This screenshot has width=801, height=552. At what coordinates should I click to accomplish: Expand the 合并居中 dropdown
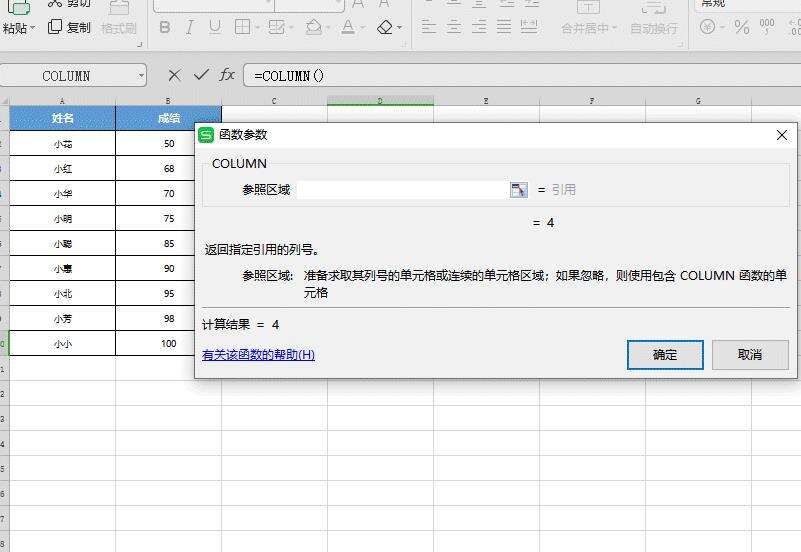613,29
